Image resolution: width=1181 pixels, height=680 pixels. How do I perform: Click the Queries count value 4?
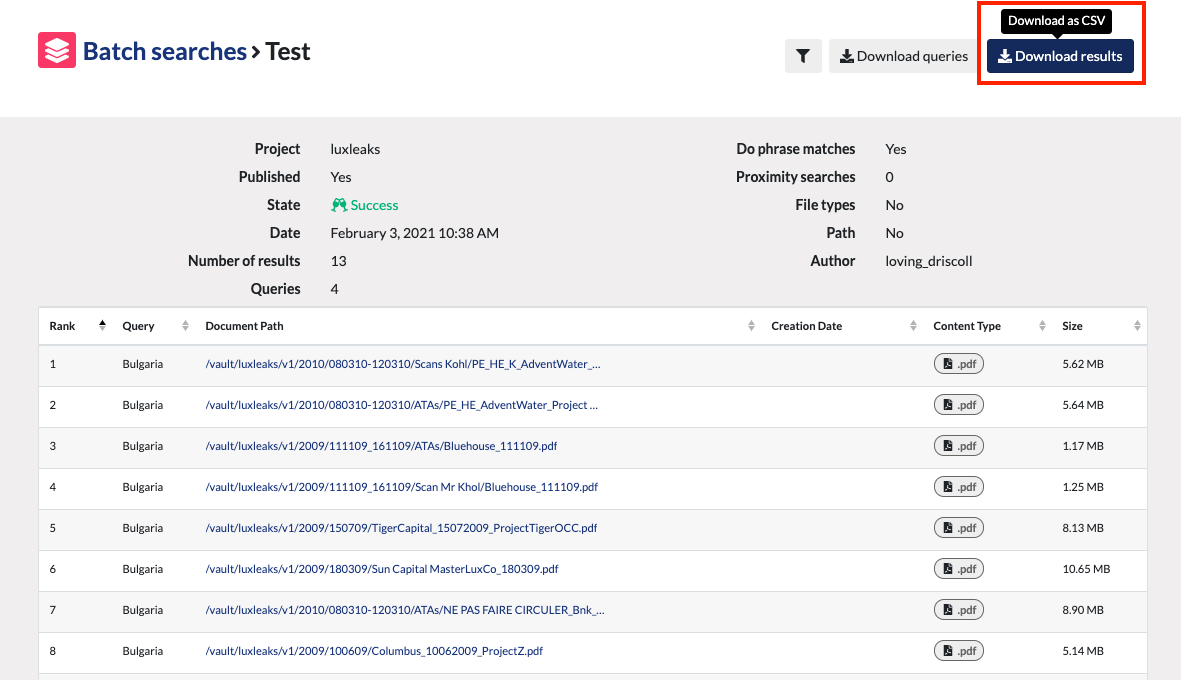pos(334,289)
